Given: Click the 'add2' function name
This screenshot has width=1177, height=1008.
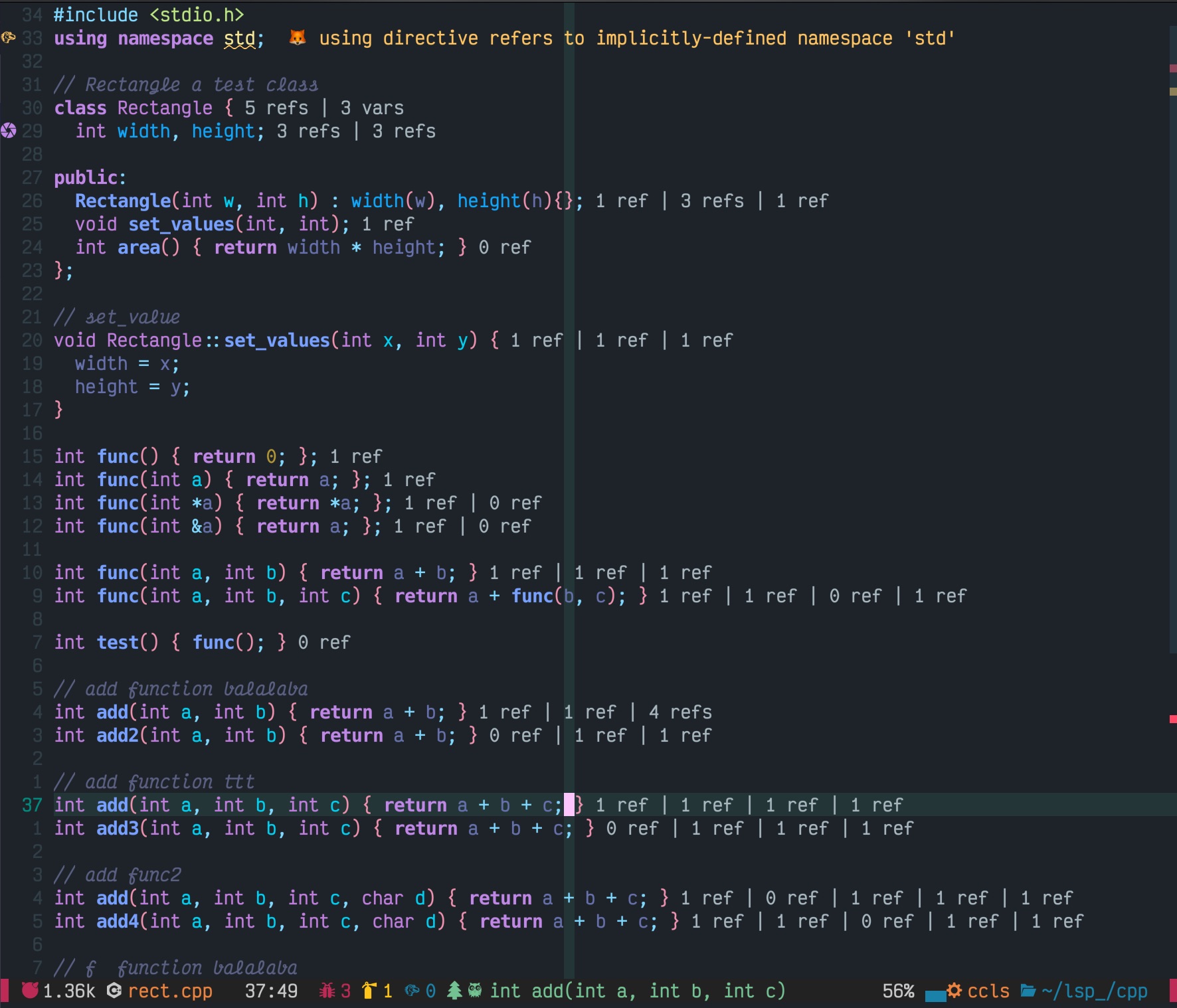Looking at the screenshot, I should tap(117, 735).
